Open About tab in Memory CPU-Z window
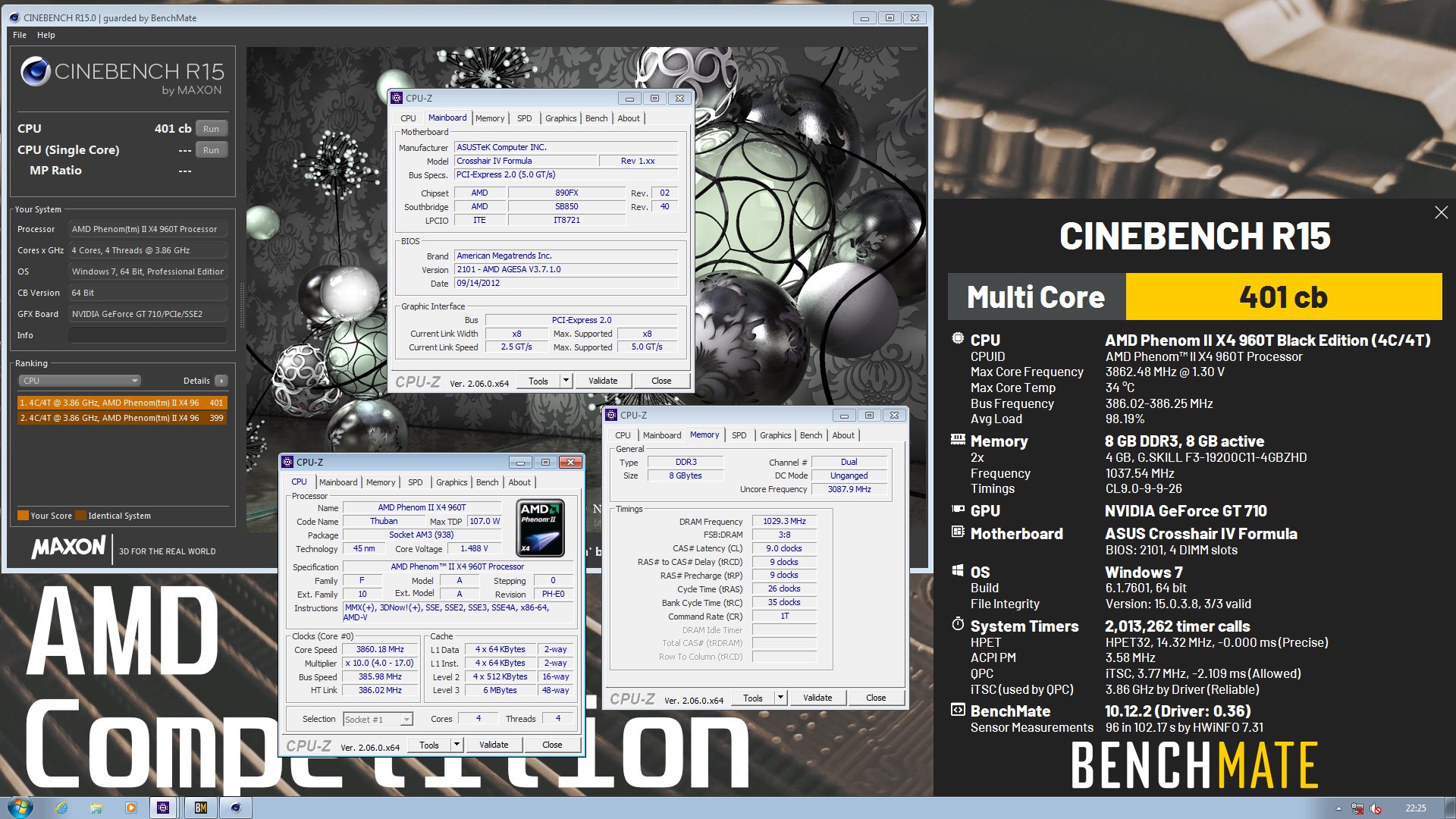 point(843,435)
